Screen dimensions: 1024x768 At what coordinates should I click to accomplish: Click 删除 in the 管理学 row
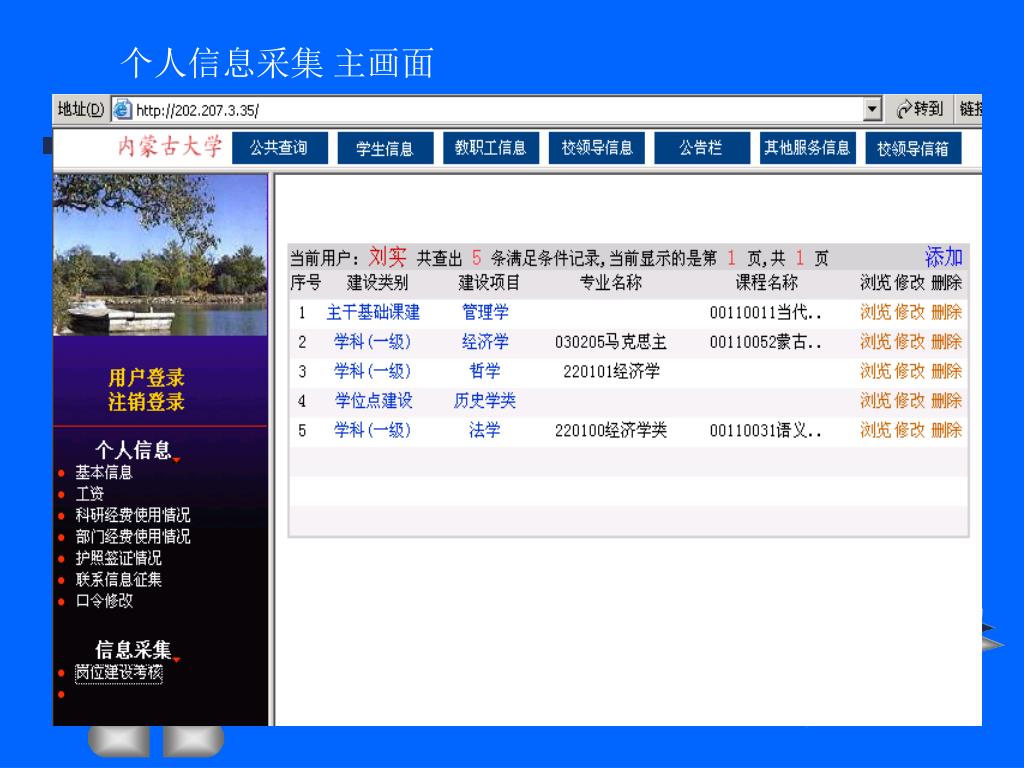(x=946, y=312)
